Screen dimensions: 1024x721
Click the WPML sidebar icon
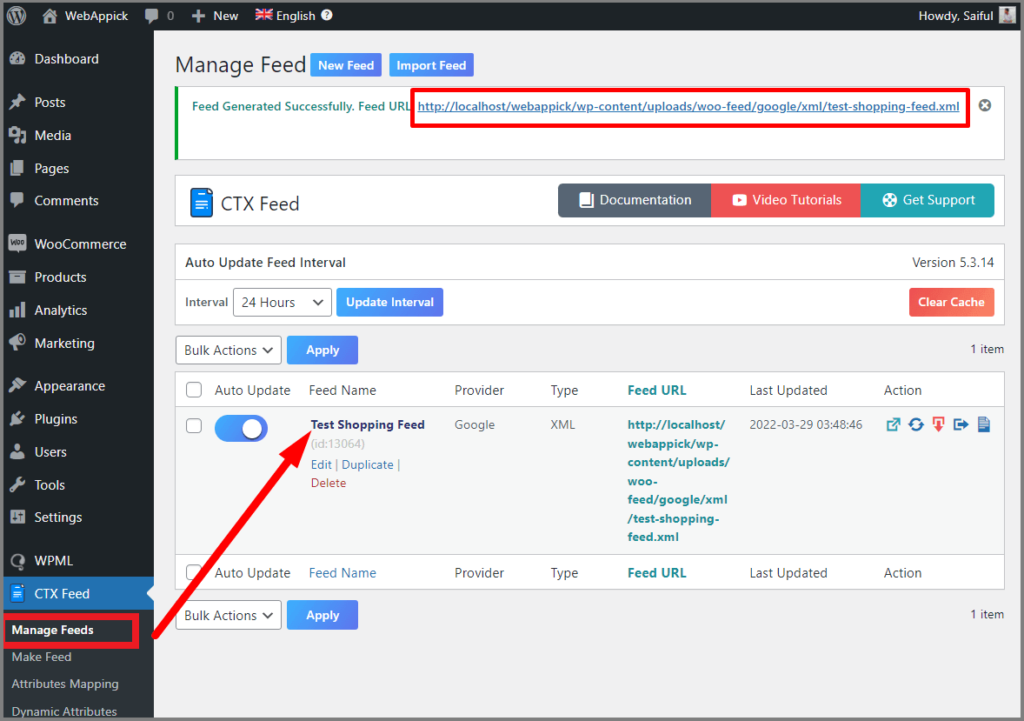[18, 560]
